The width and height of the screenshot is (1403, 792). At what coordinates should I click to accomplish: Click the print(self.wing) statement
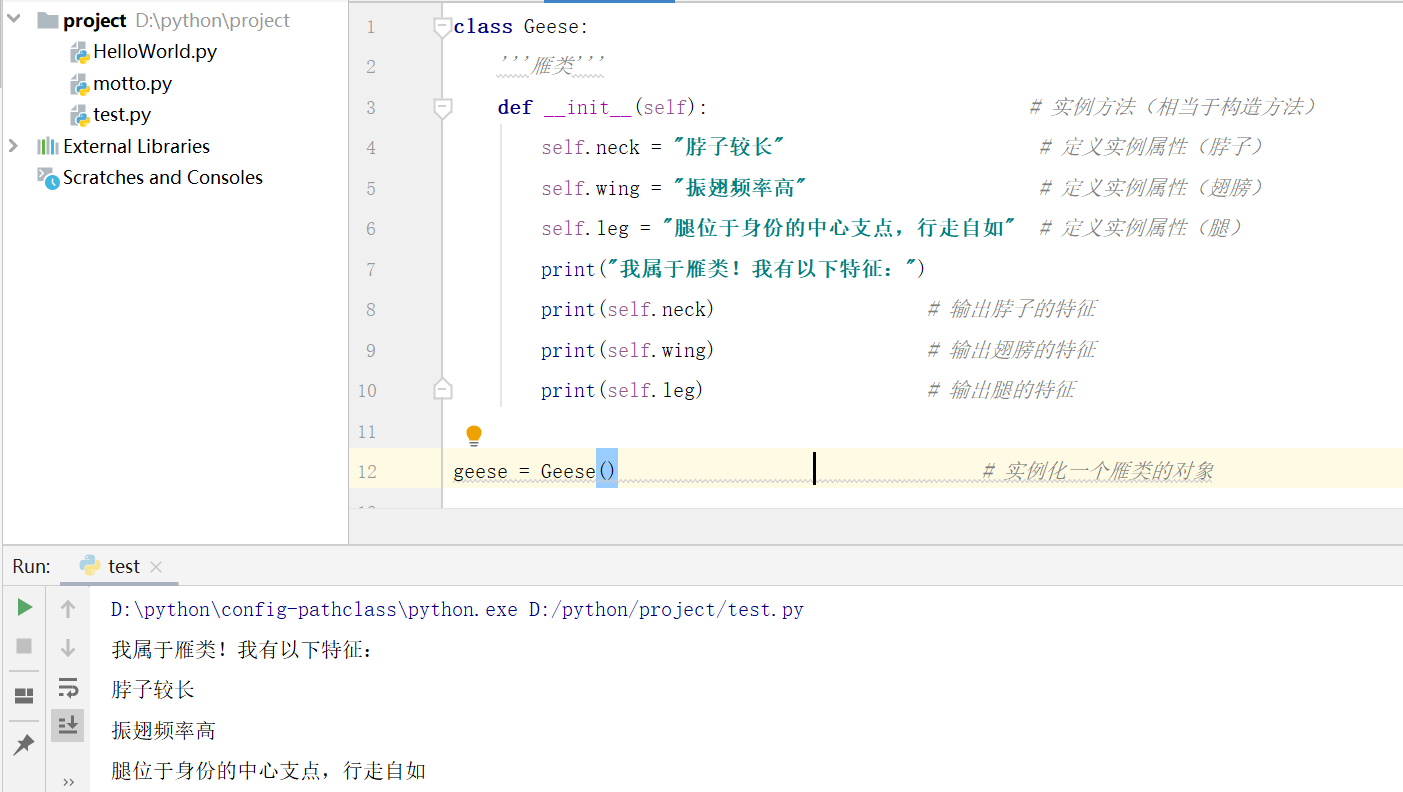[628, 351]
